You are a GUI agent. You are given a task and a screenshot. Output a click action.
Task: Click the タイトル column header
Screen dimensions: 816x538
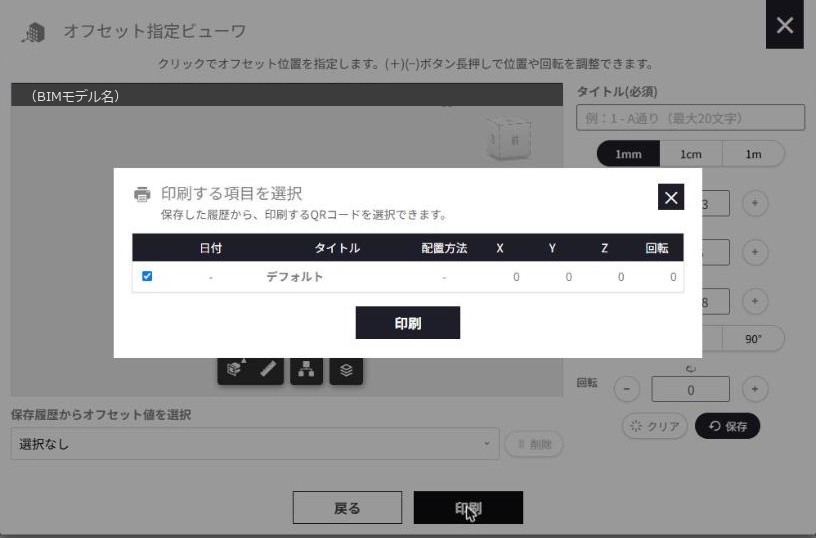pyautogui.click(x=337, y=248)
